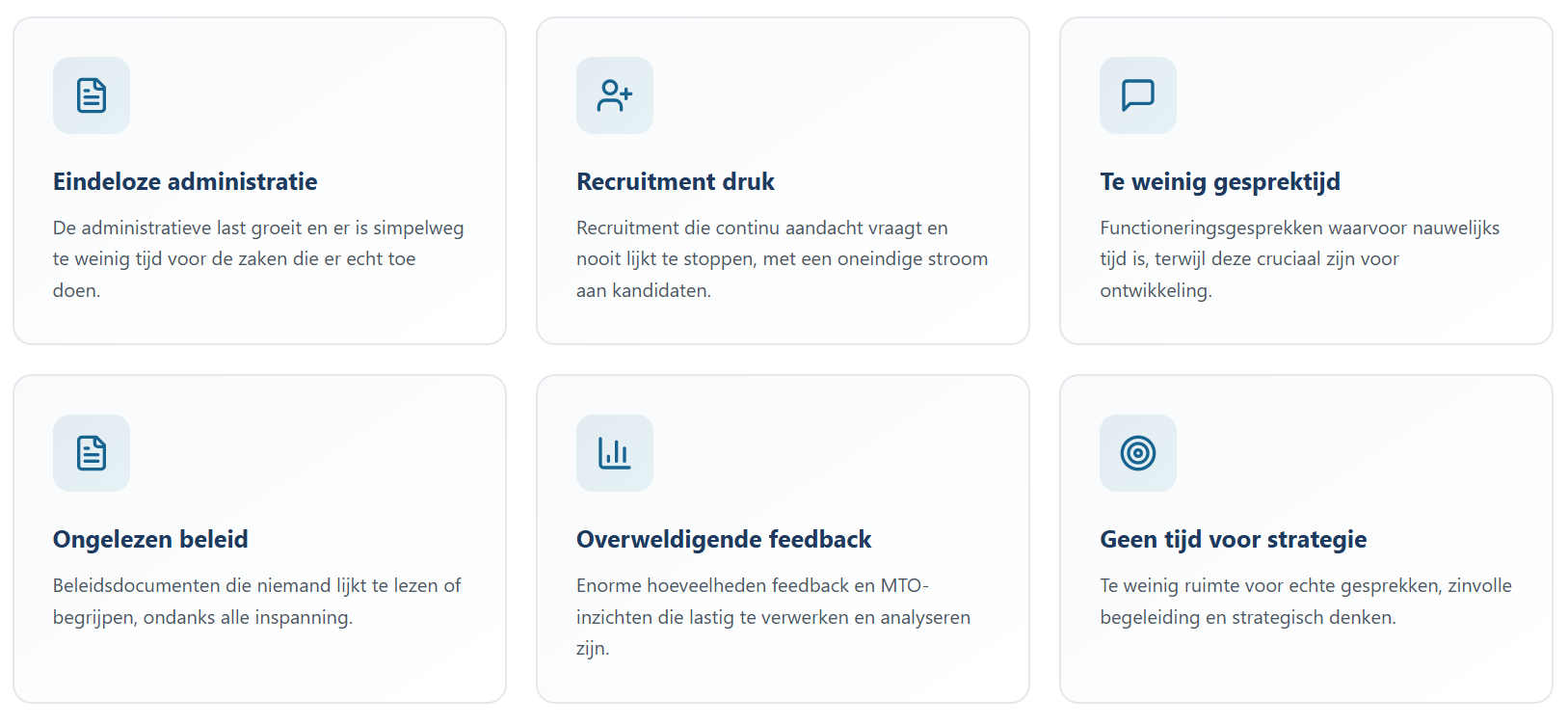Click the add-user icon above Recruitment druk

tap(615, 95)
